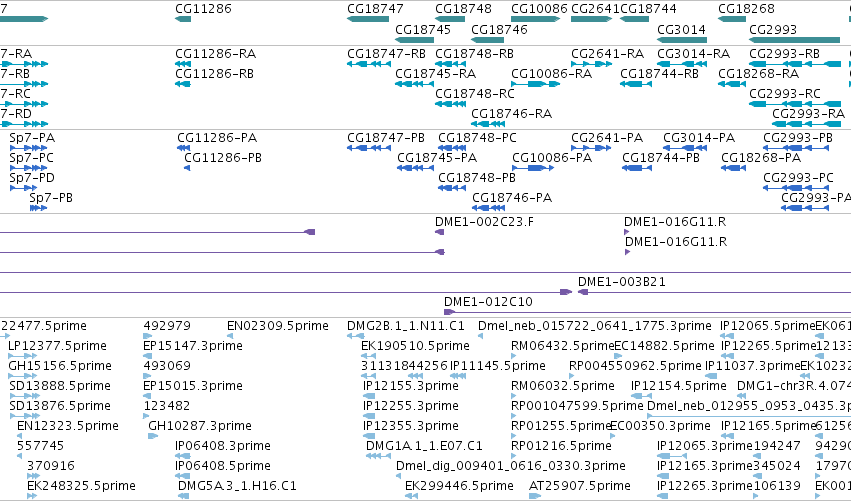Select transcript CG18268-RA
This screenshot has height=501, width=851.
[758, 73]
